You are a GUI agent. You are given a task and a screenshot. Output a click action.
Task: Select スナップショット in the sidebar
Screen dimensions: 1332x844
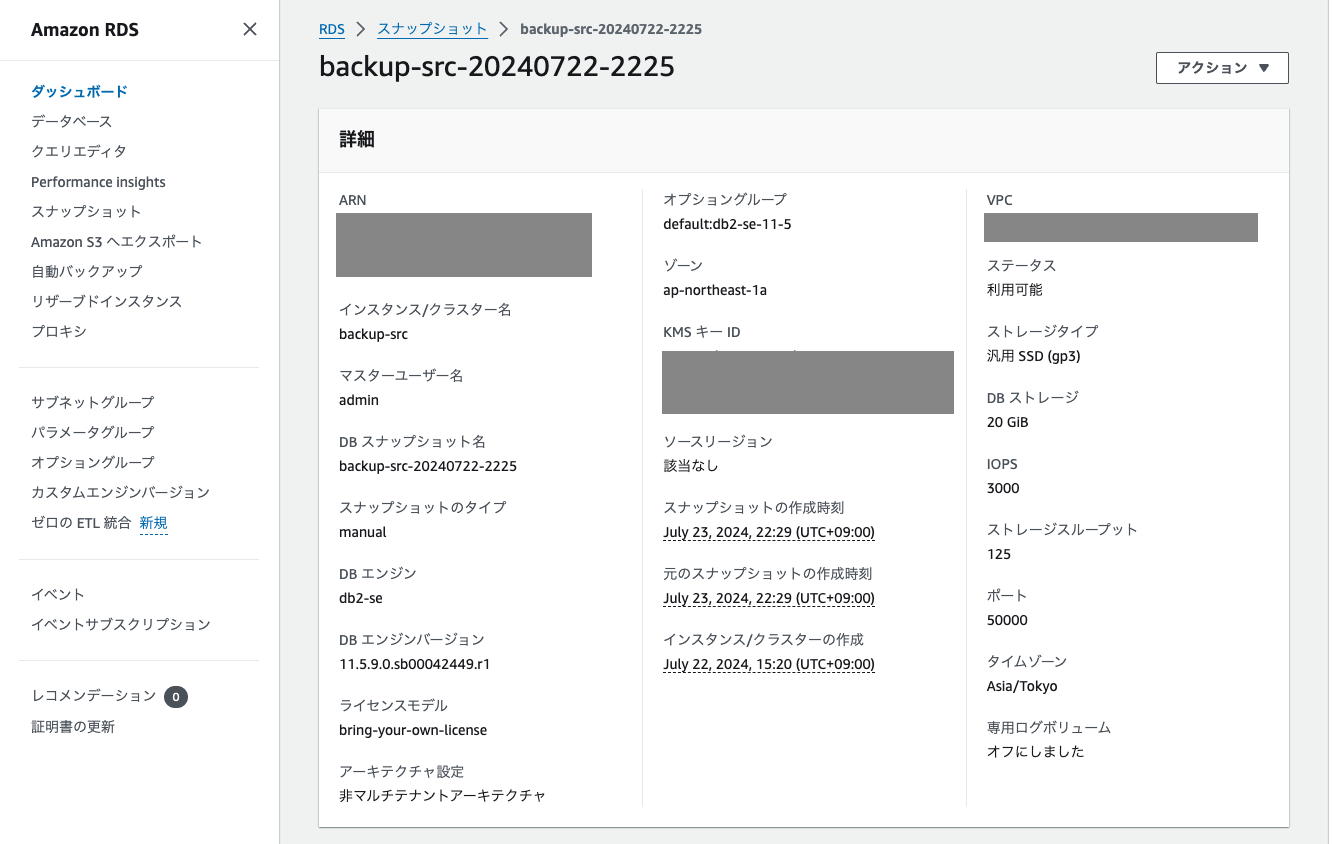86,211
